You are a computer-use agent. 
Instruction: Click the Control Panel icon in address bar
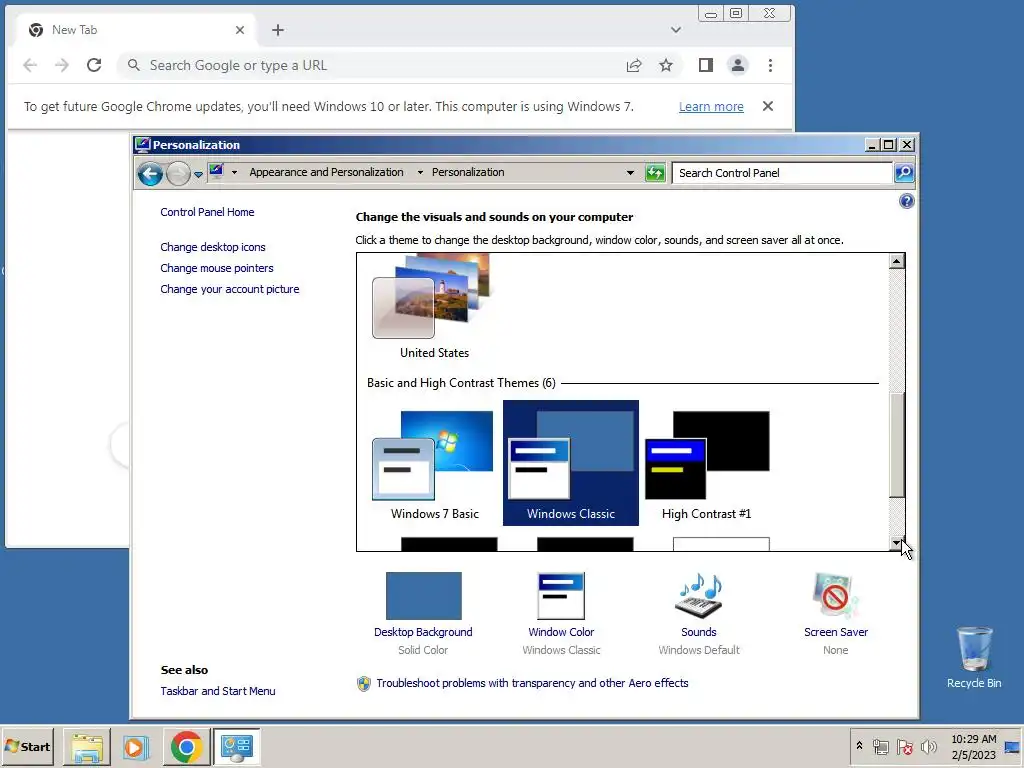[x=216, y=172]
